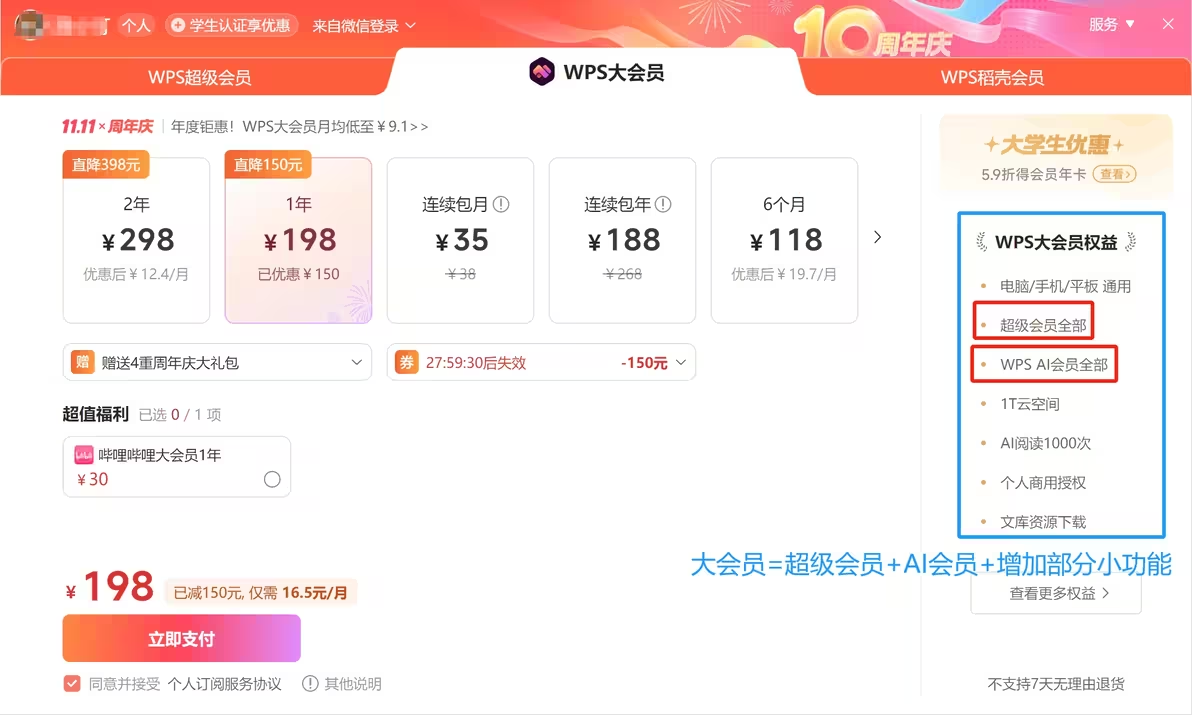Click the info icon beside 其他说明
Viewport: 1192px width, 715px height.
pos(310,684)
